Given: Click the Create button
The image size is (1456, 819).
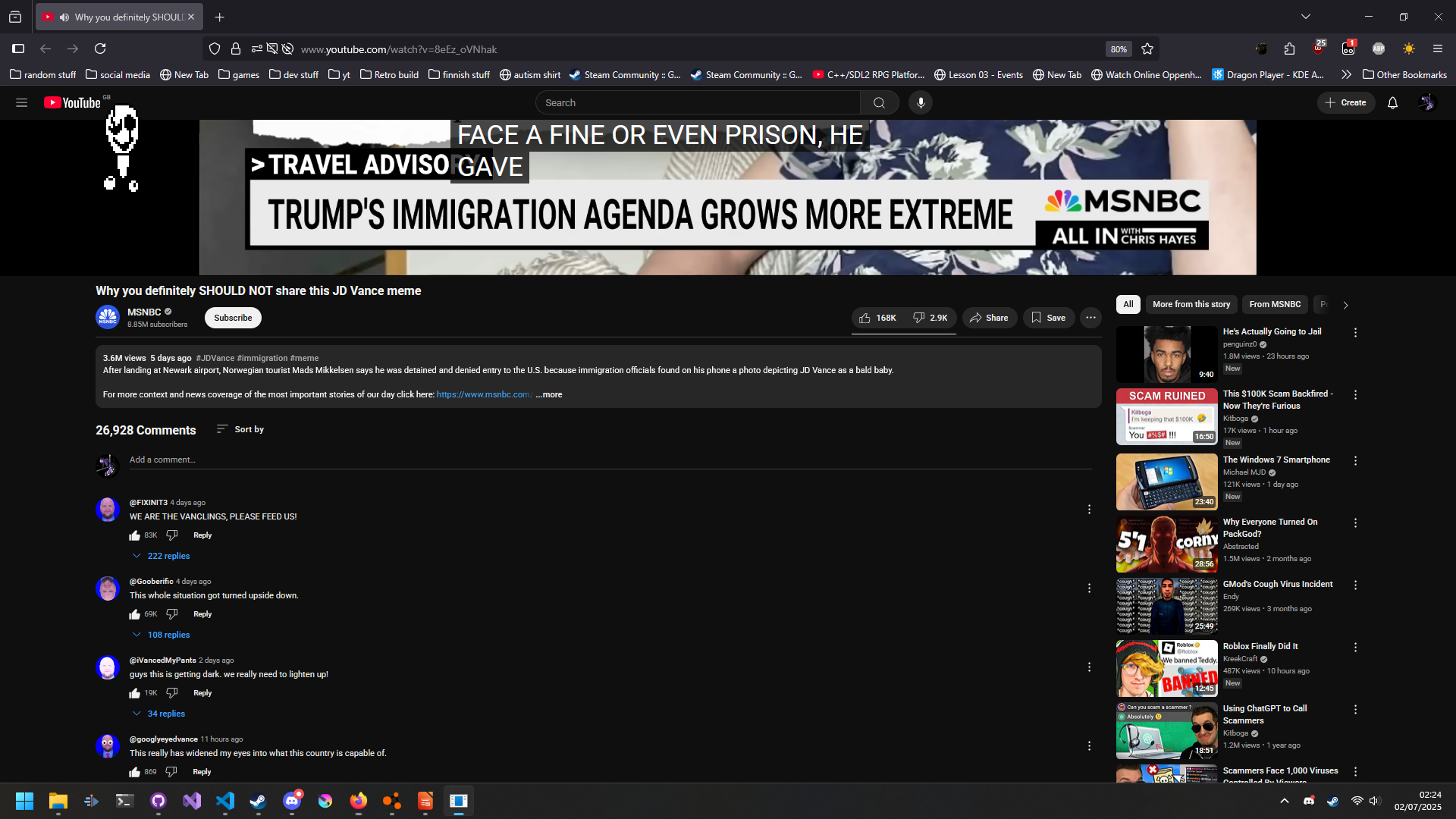Looking at the screenshot, I should (x=1345, y=102).
